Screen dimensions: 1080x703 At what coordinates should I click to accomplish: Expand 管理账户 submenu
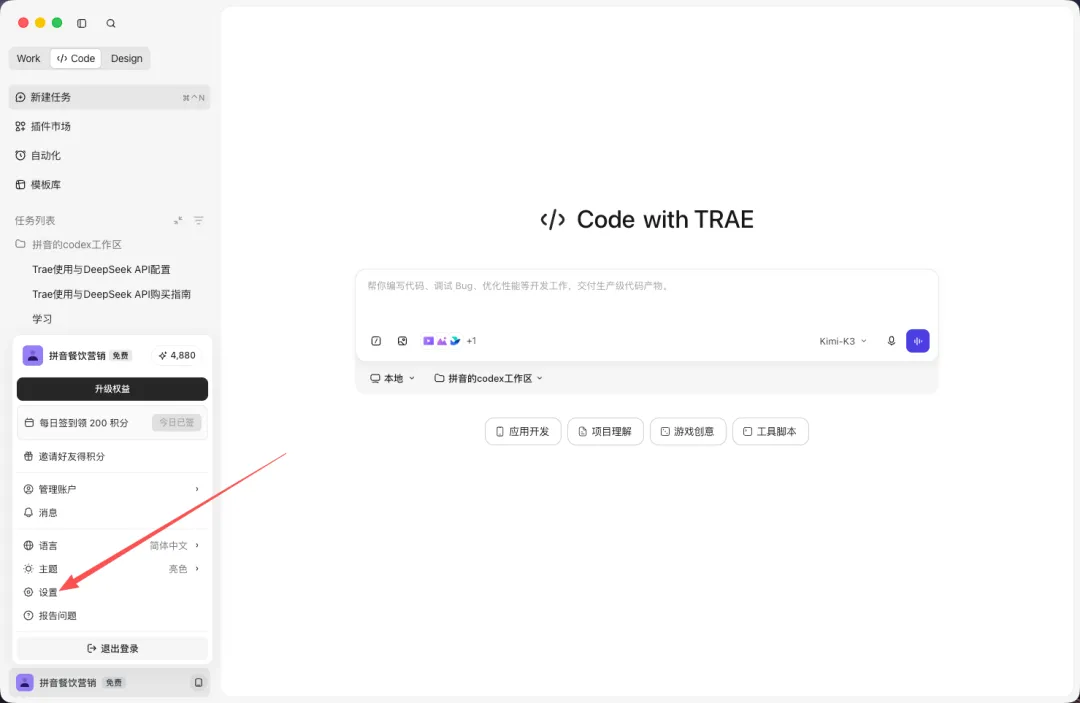(x=112, y=489)
